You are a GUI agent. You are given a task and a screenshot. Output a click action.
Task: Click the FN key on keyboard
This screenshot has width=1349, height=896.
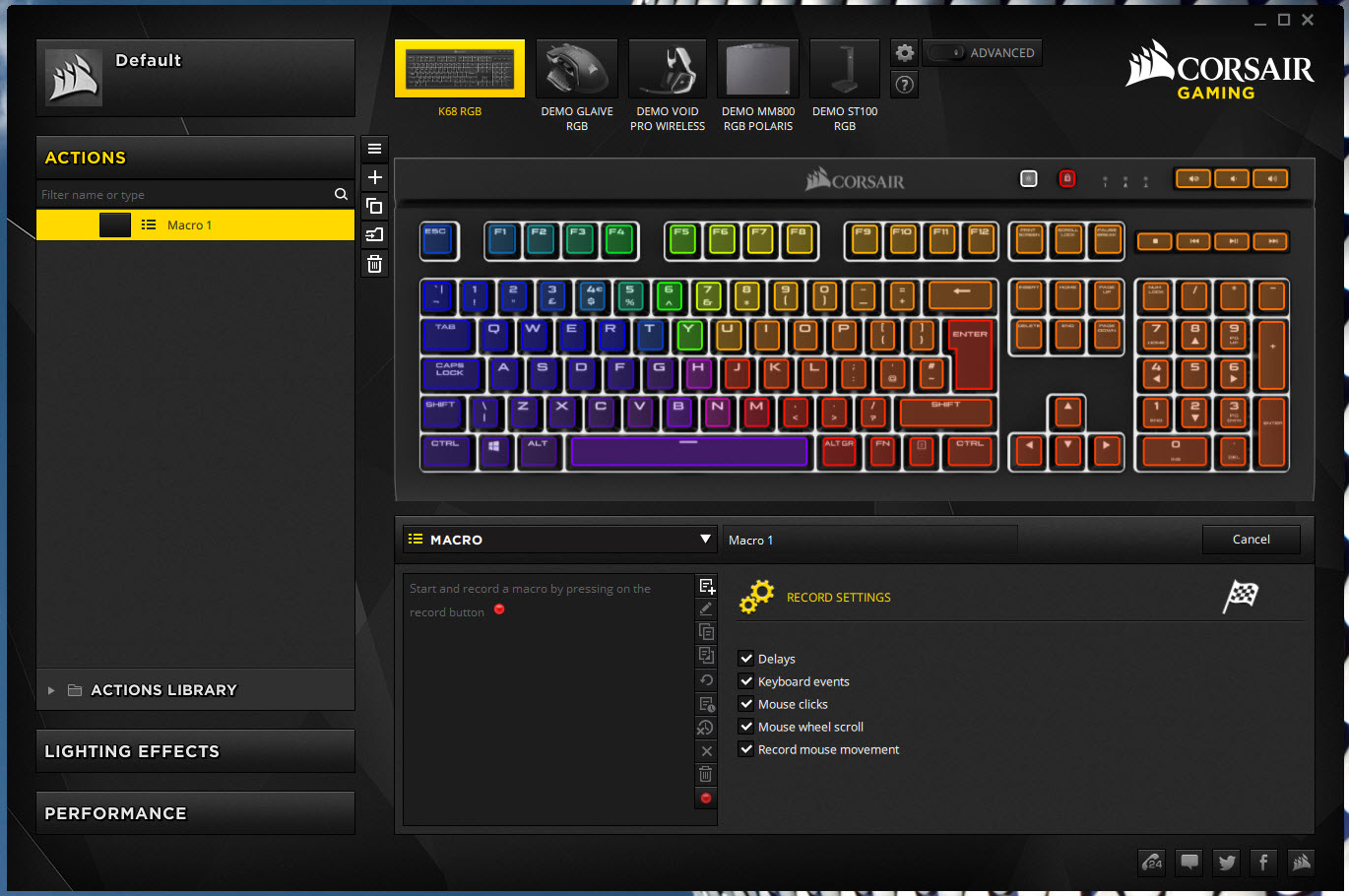tap(883, 451)
